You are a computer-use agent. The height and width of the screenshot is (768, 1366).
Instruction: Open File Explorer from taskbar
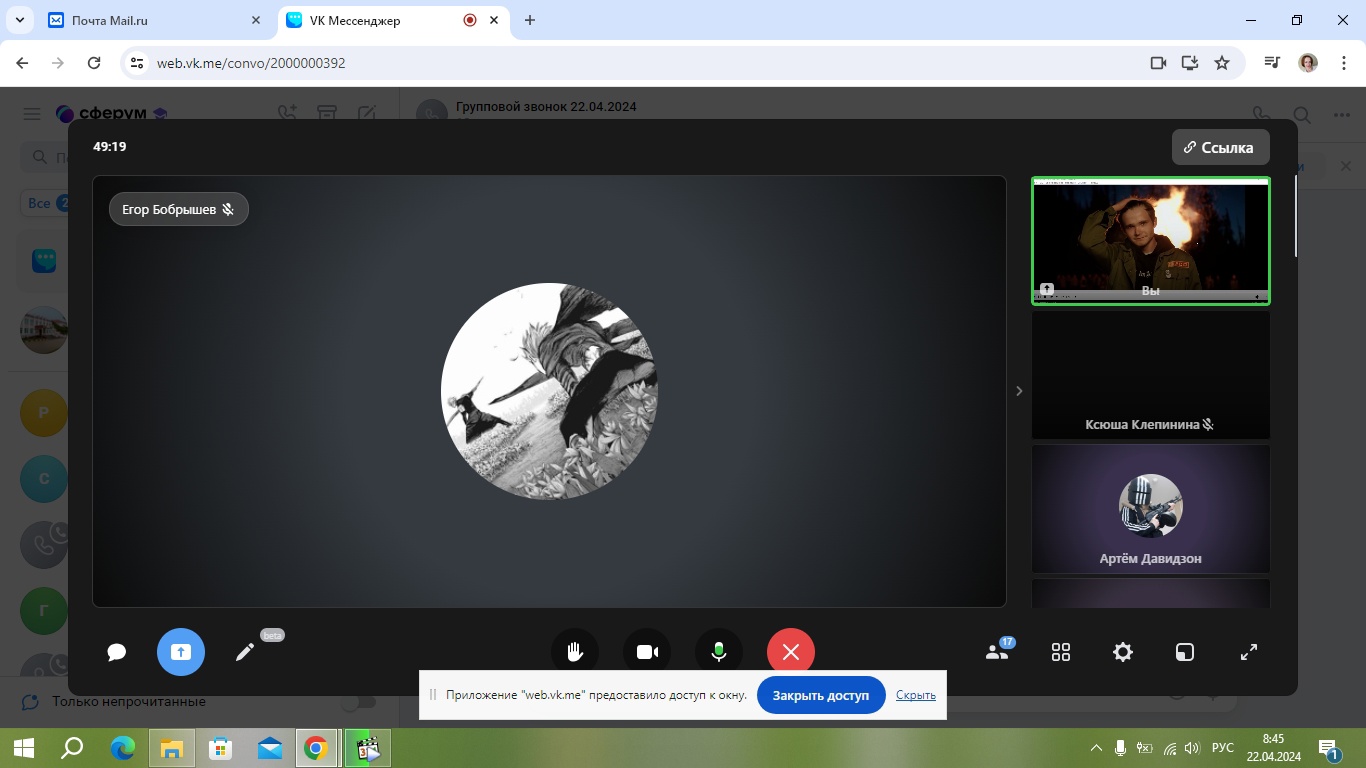click(x=172, y=748)
